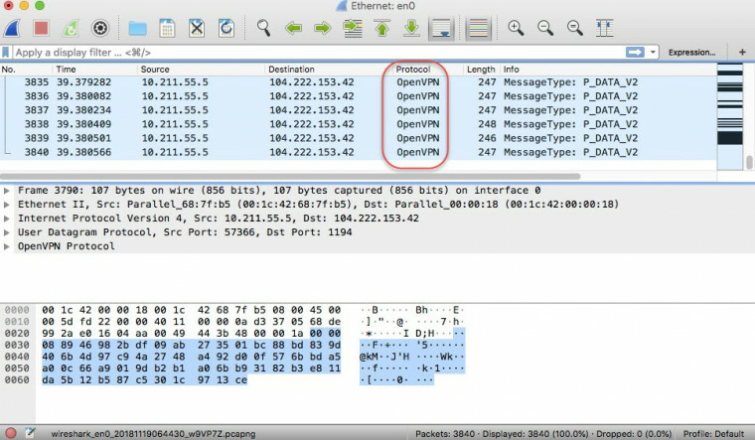755x440 pixels.
Task: Sort packets by the Source column header
Action: click(155, 69)
